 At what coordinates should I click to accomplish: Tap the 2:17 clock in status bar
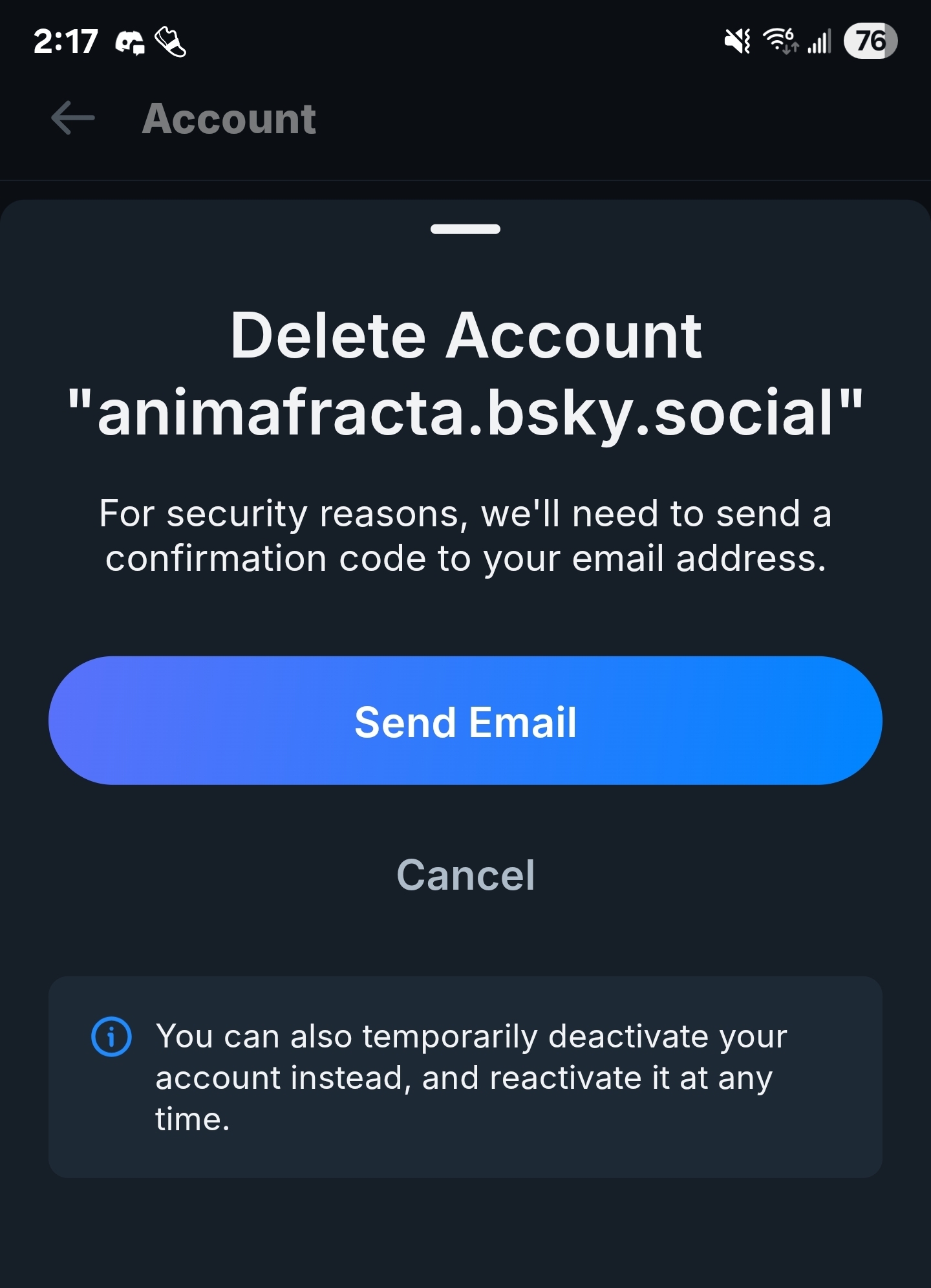click(66, 42)
